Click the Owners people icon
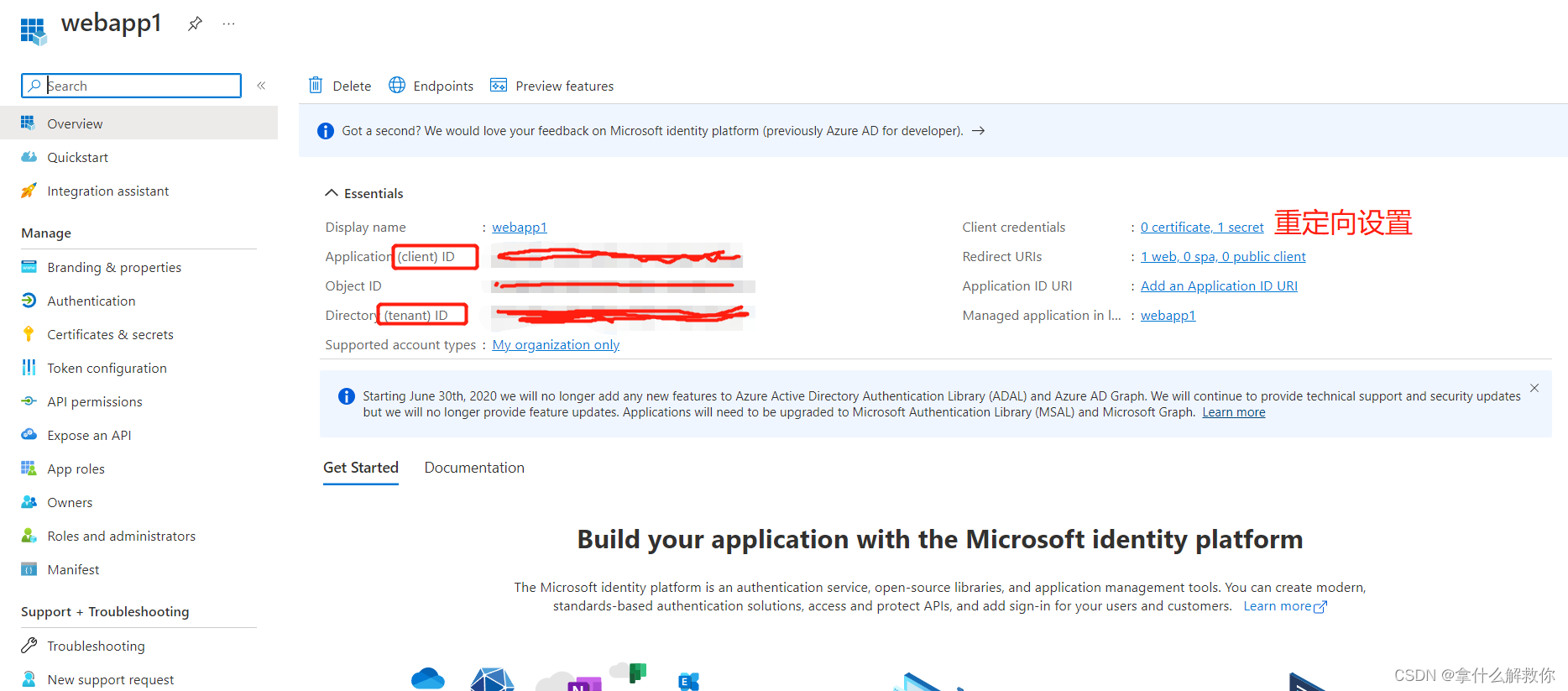 29,502
